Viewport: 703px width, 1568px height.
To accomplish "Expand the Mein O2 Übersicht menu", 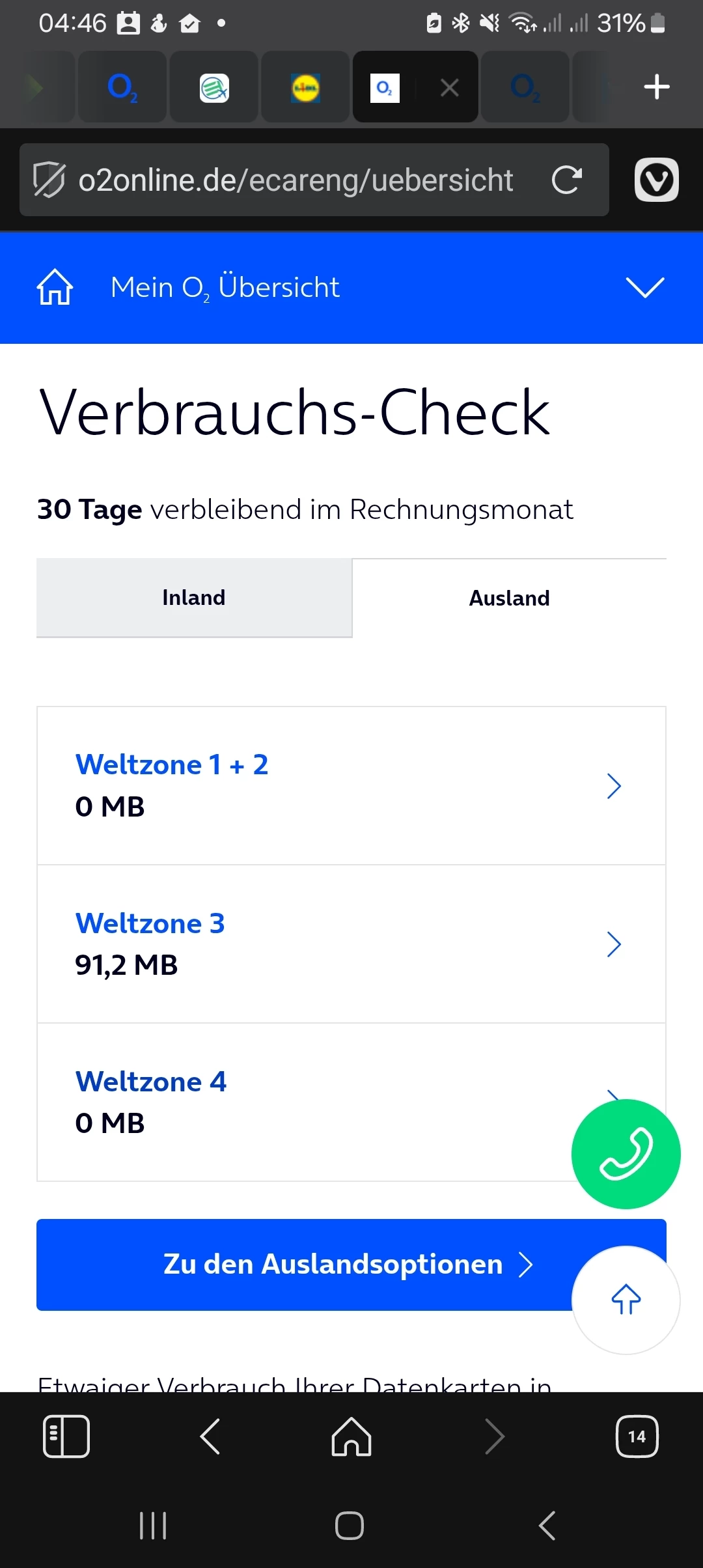I will pyautogui.click(x=644, y=287).
